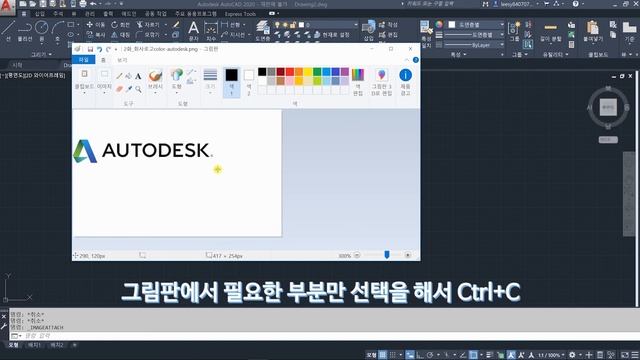Select AutoCAD Rotate tool
The image size is (640, 360).
click(x=120, y=25)
